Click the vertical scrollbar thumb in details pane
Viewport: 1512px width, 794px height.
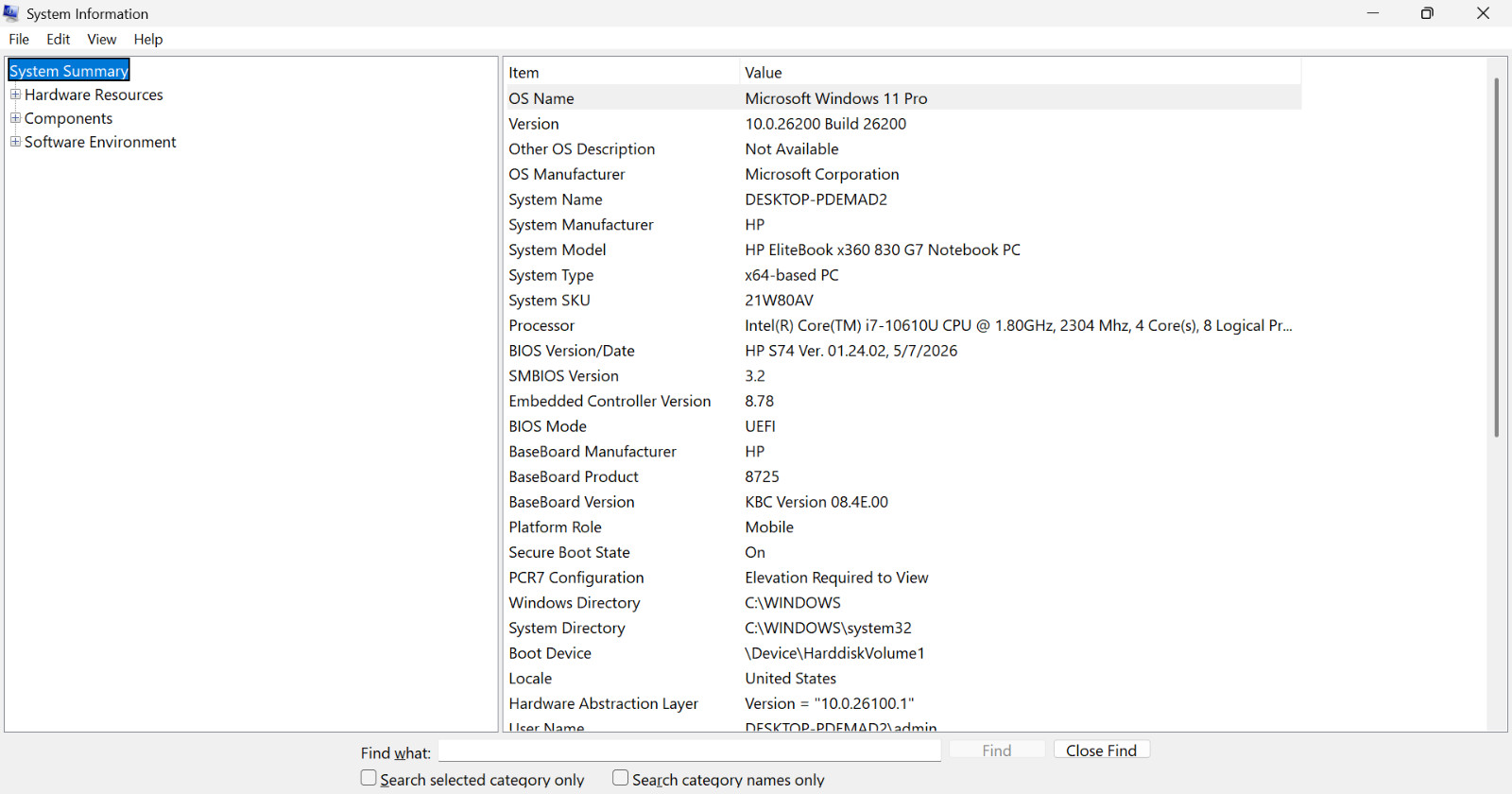tap(1497, 257)
